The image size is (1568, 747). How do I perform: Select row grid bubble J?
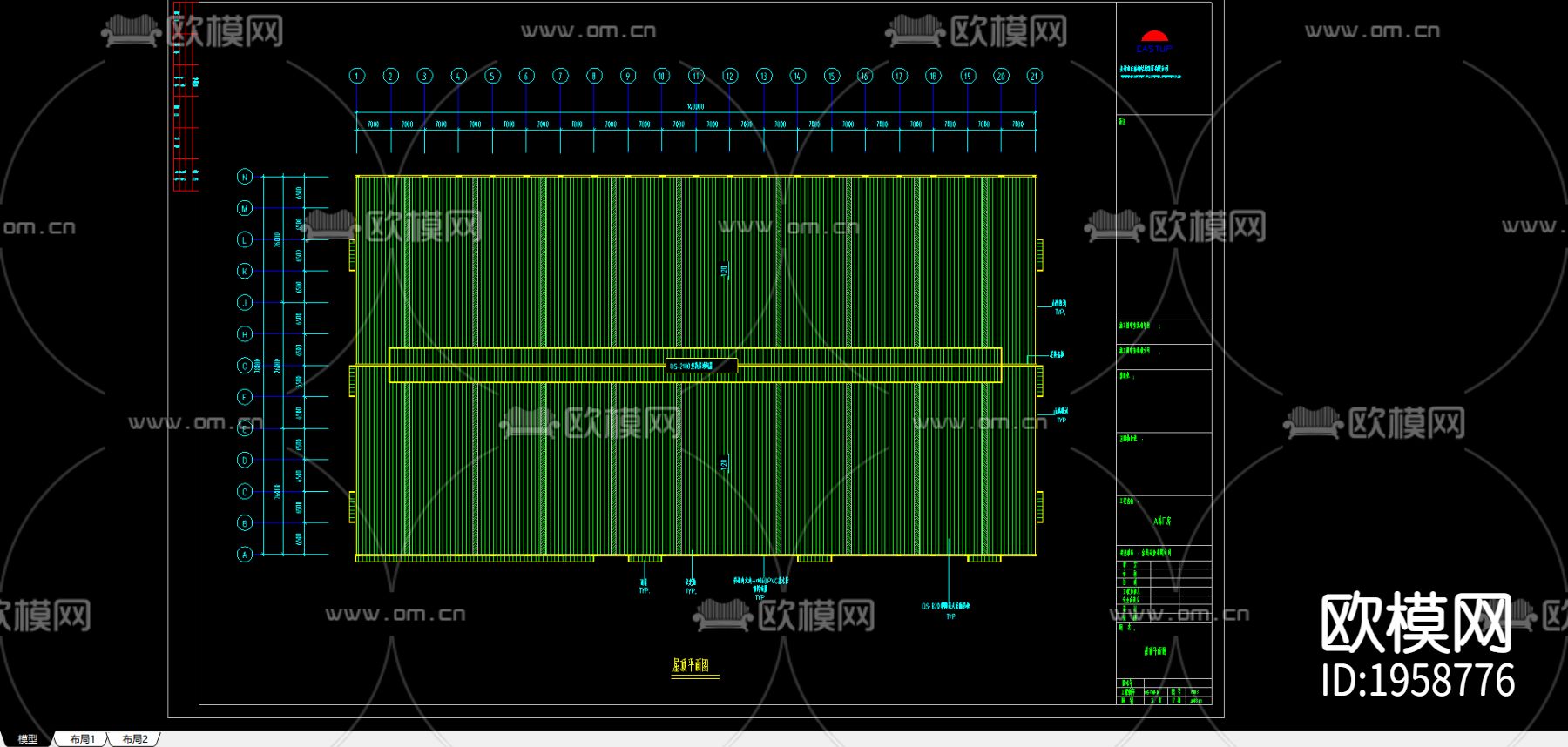[245, 302]
